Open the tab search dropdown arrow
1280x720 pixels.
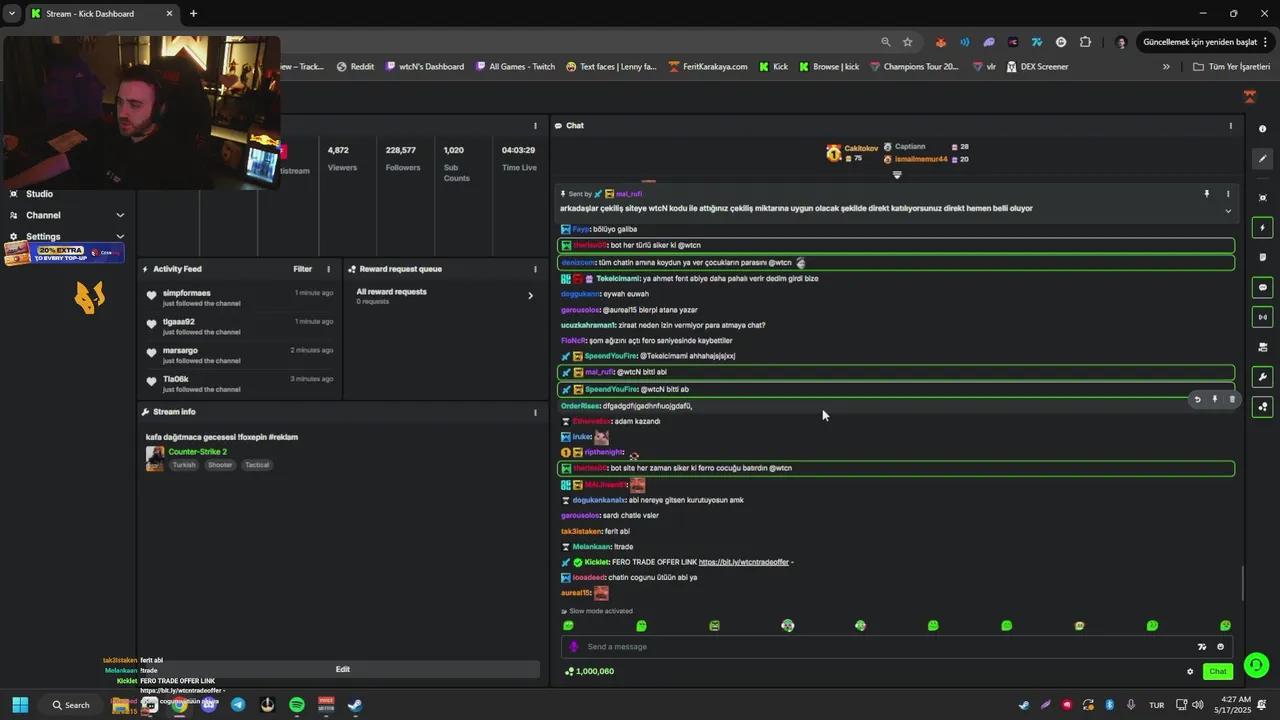pos(12,14)
